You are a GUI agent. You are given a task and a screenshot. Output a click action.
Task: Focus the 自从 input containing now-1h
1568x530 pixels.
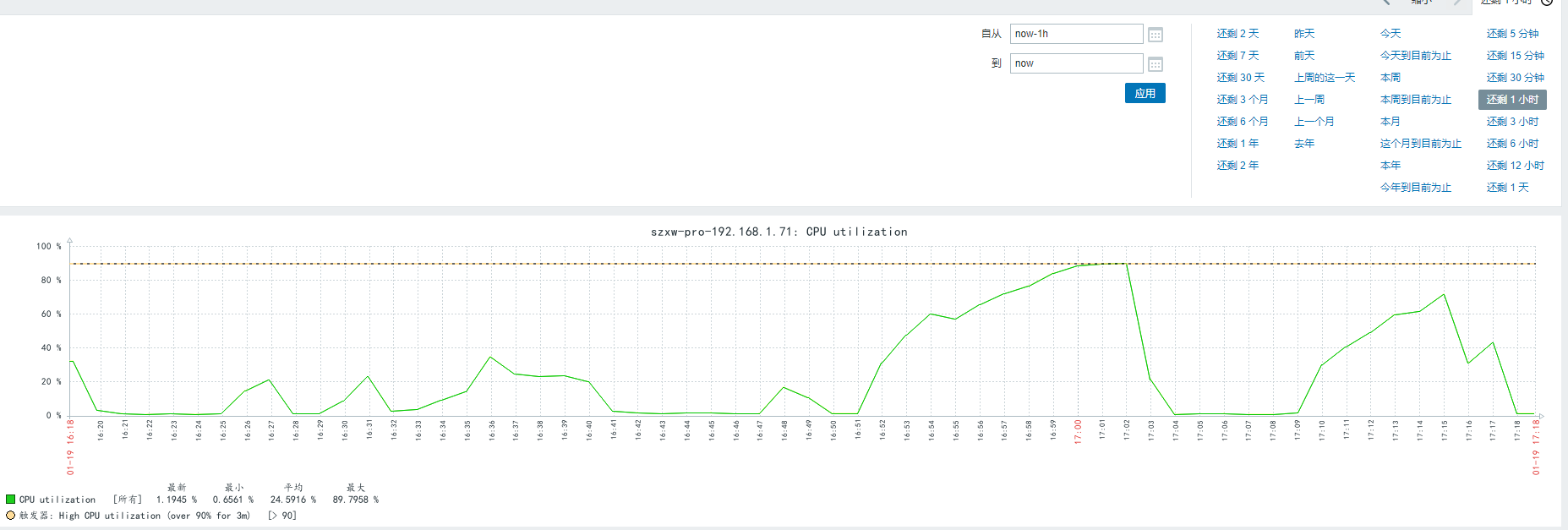tap(1076, 34)
